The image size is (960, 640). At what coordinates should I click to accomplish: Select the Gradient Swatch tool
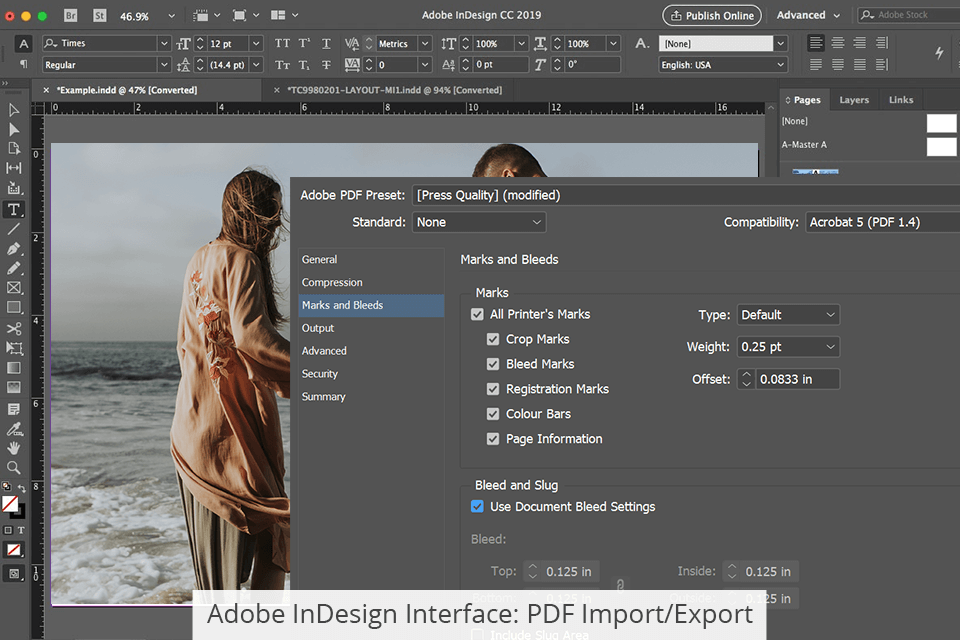(x=13, y=368)
